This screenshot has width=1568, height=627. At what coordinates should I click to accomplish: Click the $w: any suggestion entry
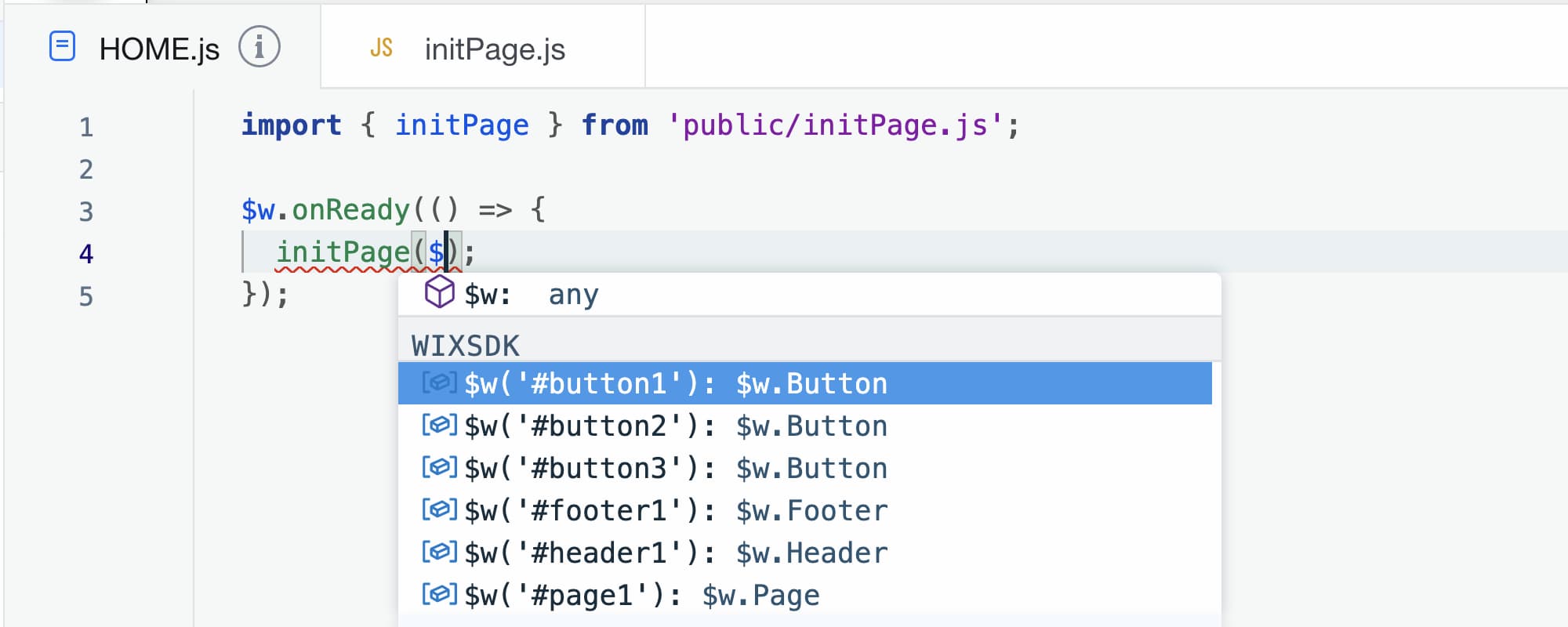point(532,294)
